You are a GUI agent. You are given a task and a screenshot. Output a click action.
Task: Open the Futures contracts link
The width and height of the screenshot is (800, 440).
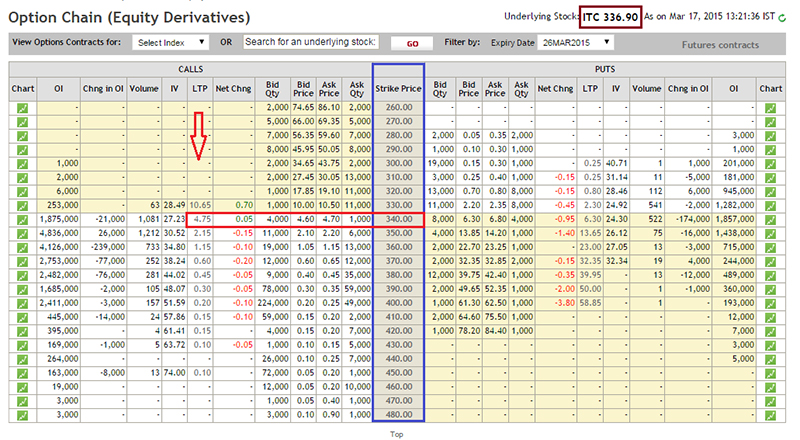(720, 45)
